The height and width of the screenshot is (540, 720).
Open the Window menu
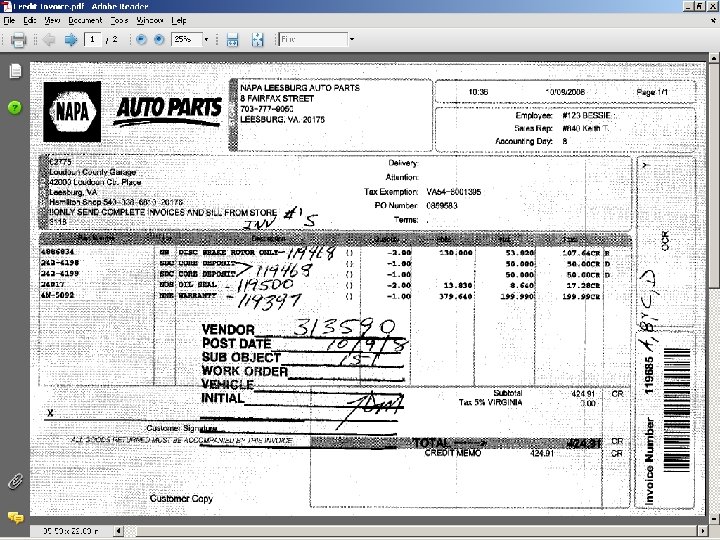click(150, 20)
